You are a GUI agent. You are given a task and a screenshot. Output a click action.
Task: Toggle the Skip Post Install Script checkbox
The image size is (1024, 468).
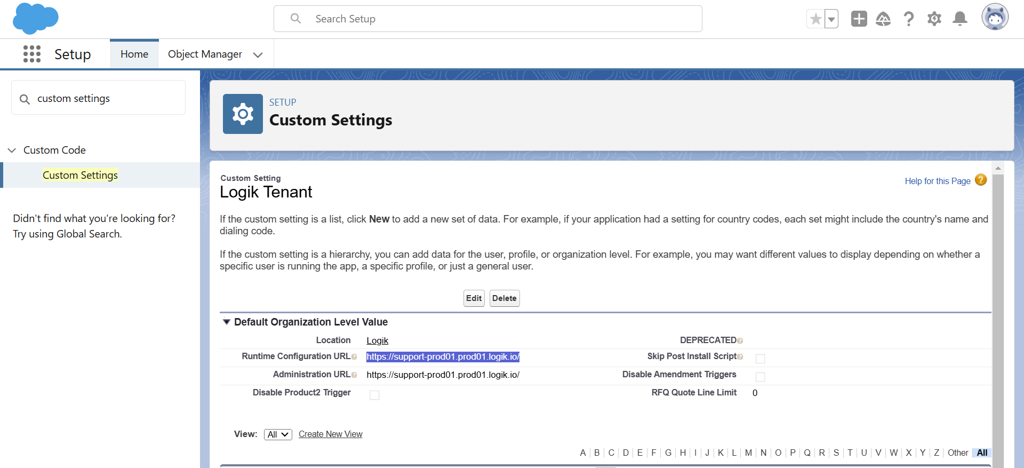(x=760, y=358)
